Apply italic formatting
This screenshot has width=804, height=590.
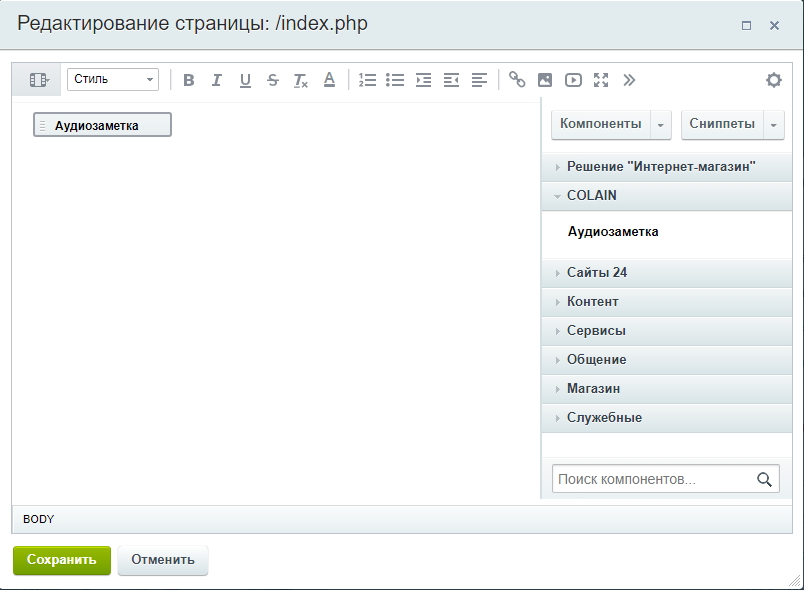pyautogui.click(x=216, y=80)
